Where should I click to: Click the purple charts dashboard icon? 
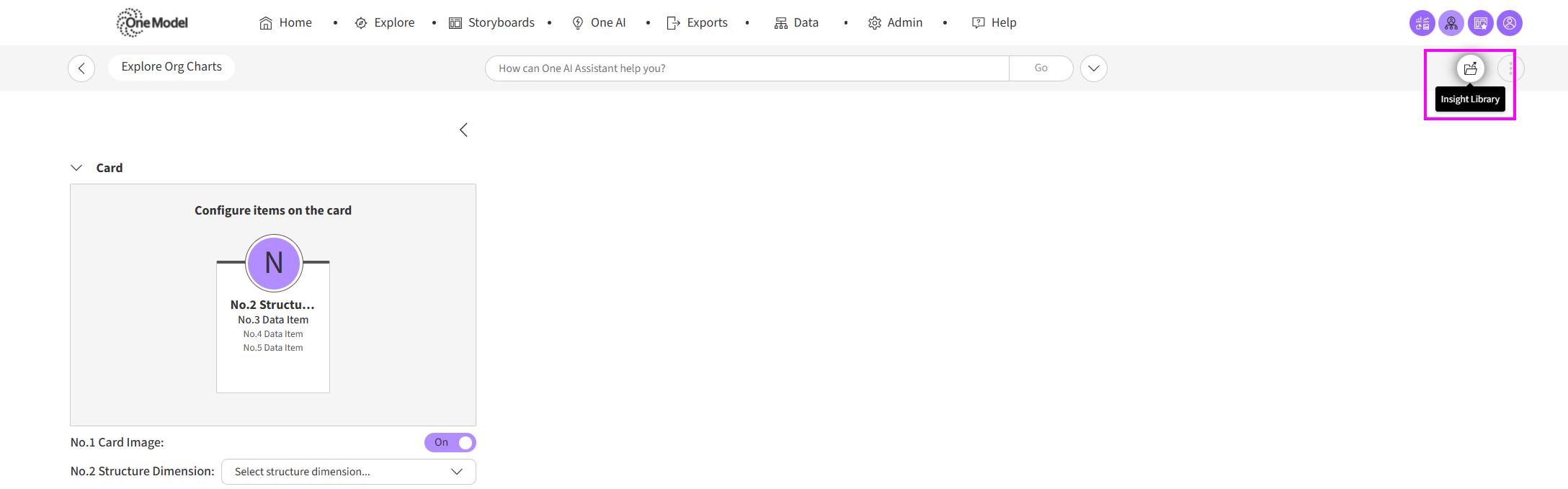(1422, 23)
